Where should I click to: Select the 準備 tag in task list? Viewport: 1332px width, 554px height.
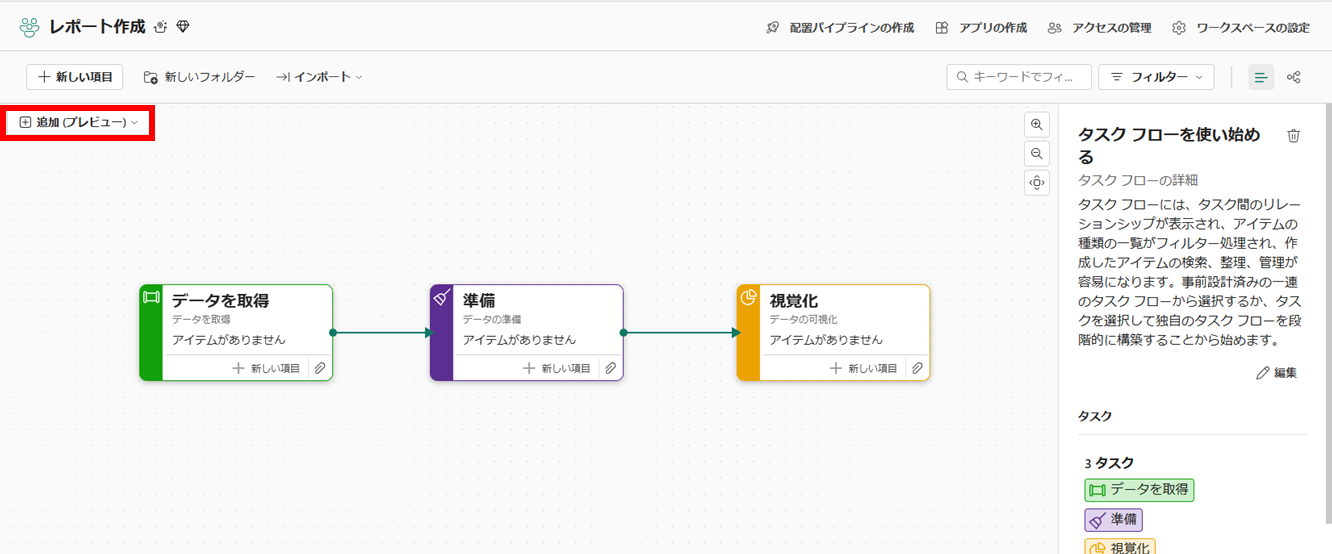coord(1113,520)
